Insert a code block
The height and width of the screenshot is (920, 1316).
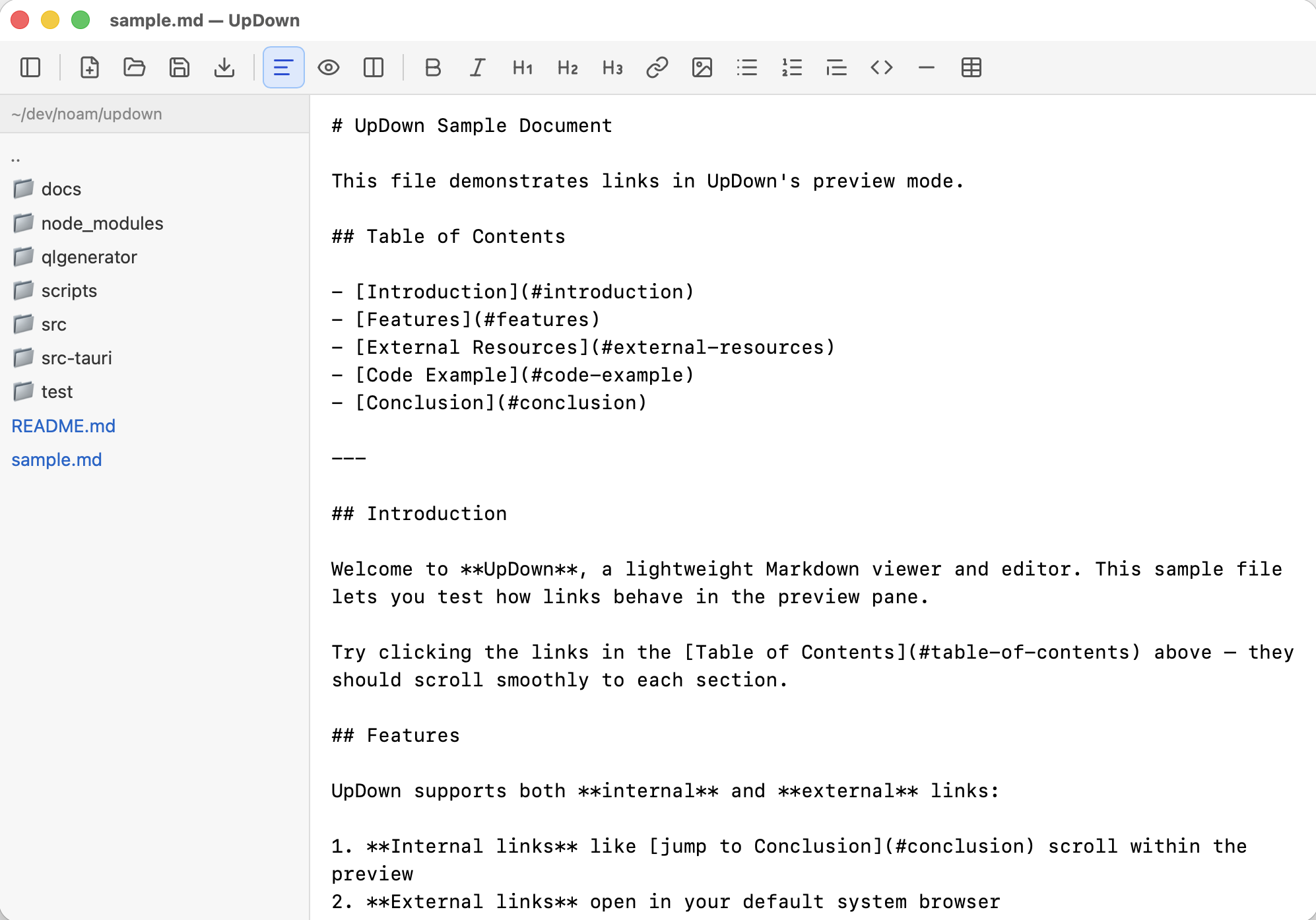pyautogui.click(x=882, y=67)
